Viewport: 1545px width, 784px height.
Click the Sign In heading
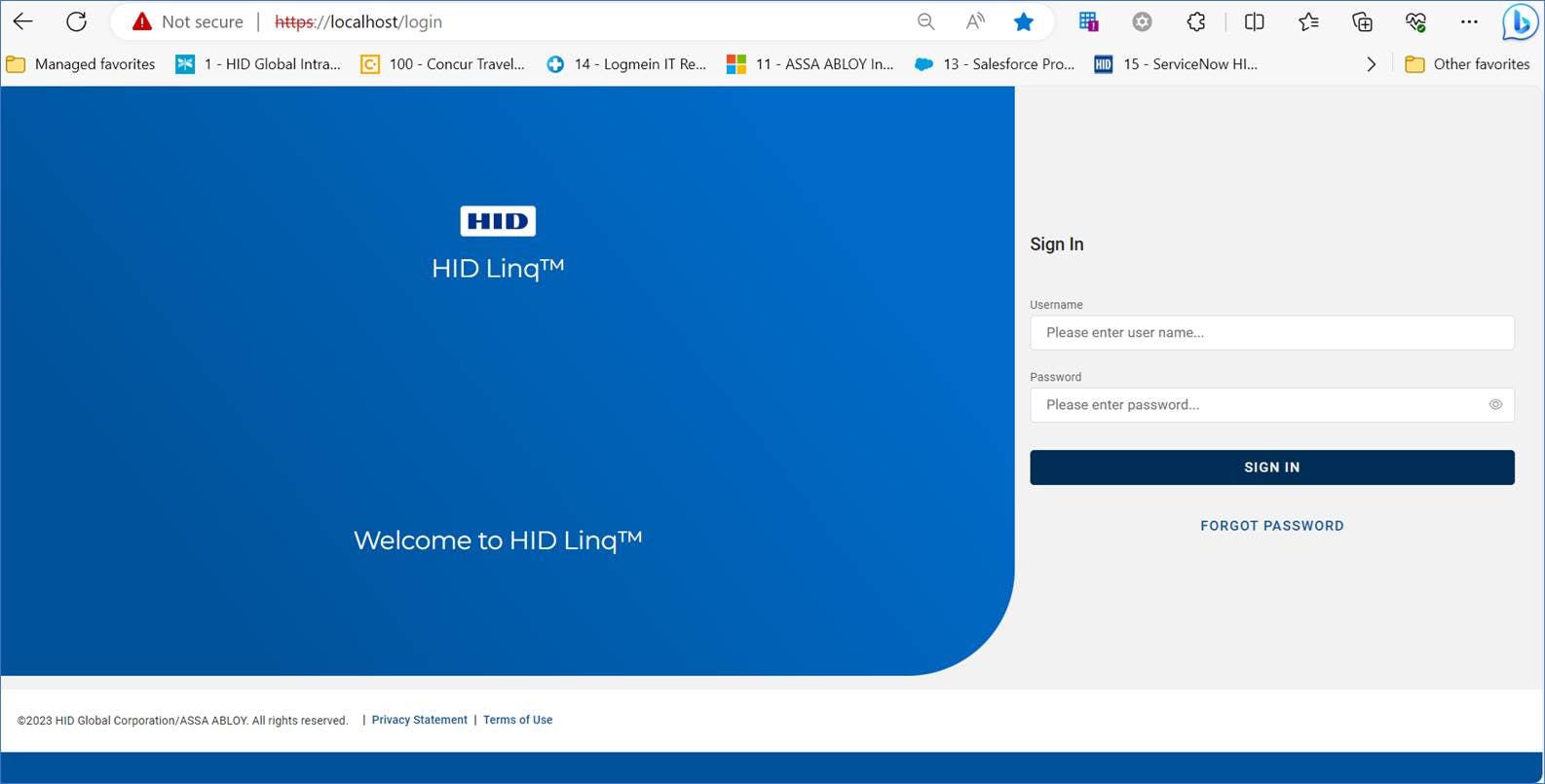click(x=1057, y=244)
